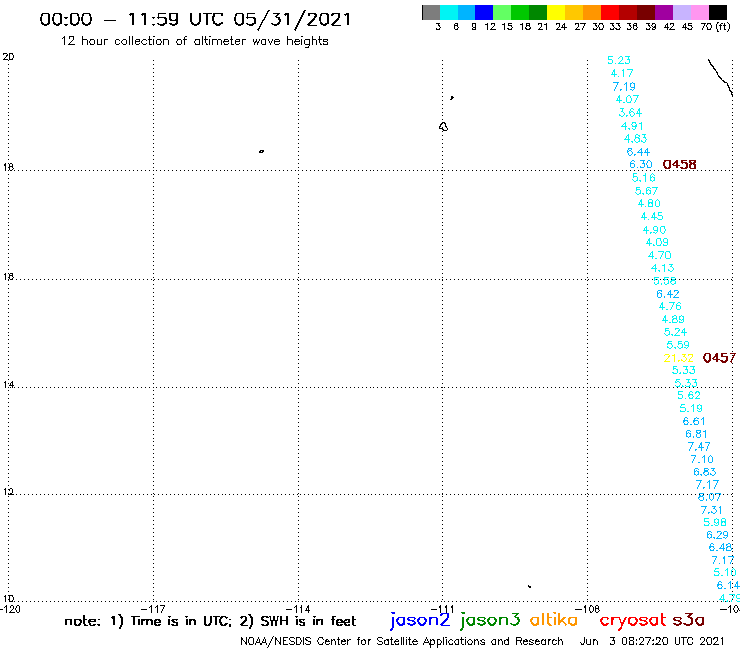Click the 4.80 wave height value

649,203
